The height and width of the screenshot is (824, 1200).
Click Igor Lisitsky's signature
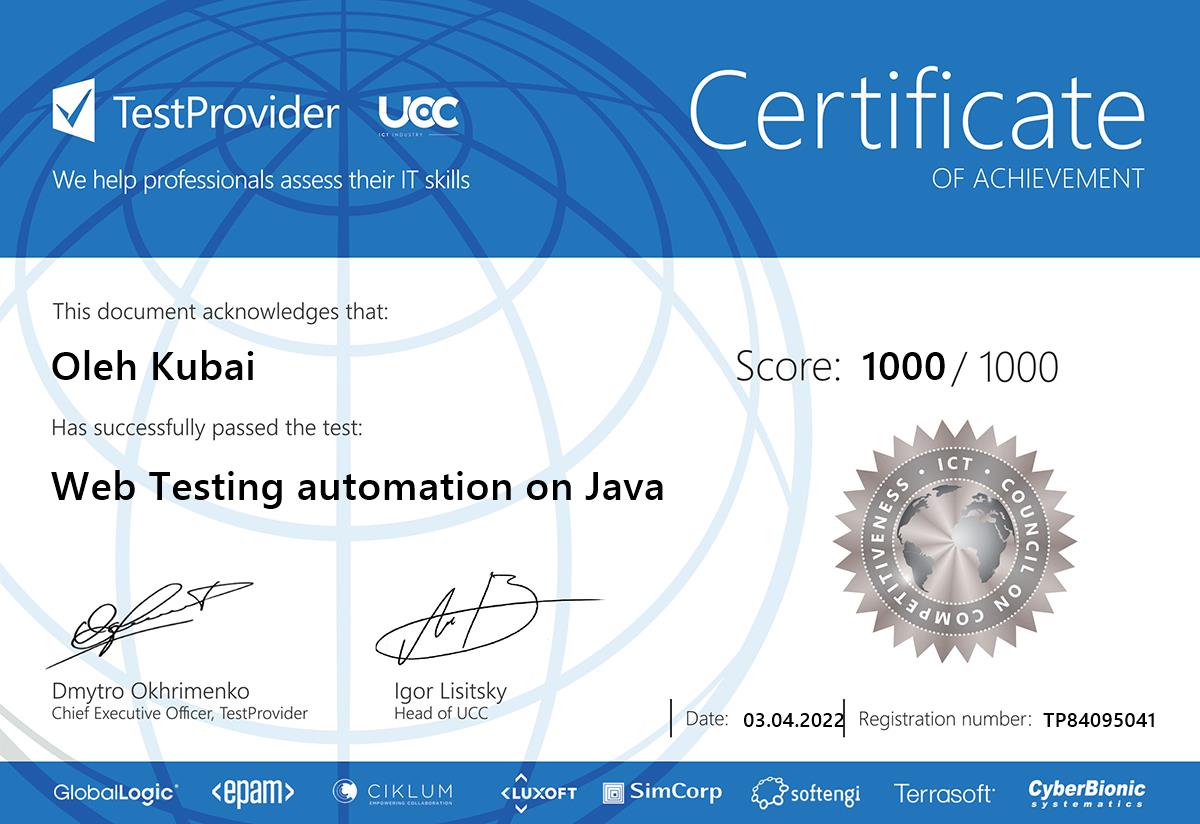click(470, 617)
